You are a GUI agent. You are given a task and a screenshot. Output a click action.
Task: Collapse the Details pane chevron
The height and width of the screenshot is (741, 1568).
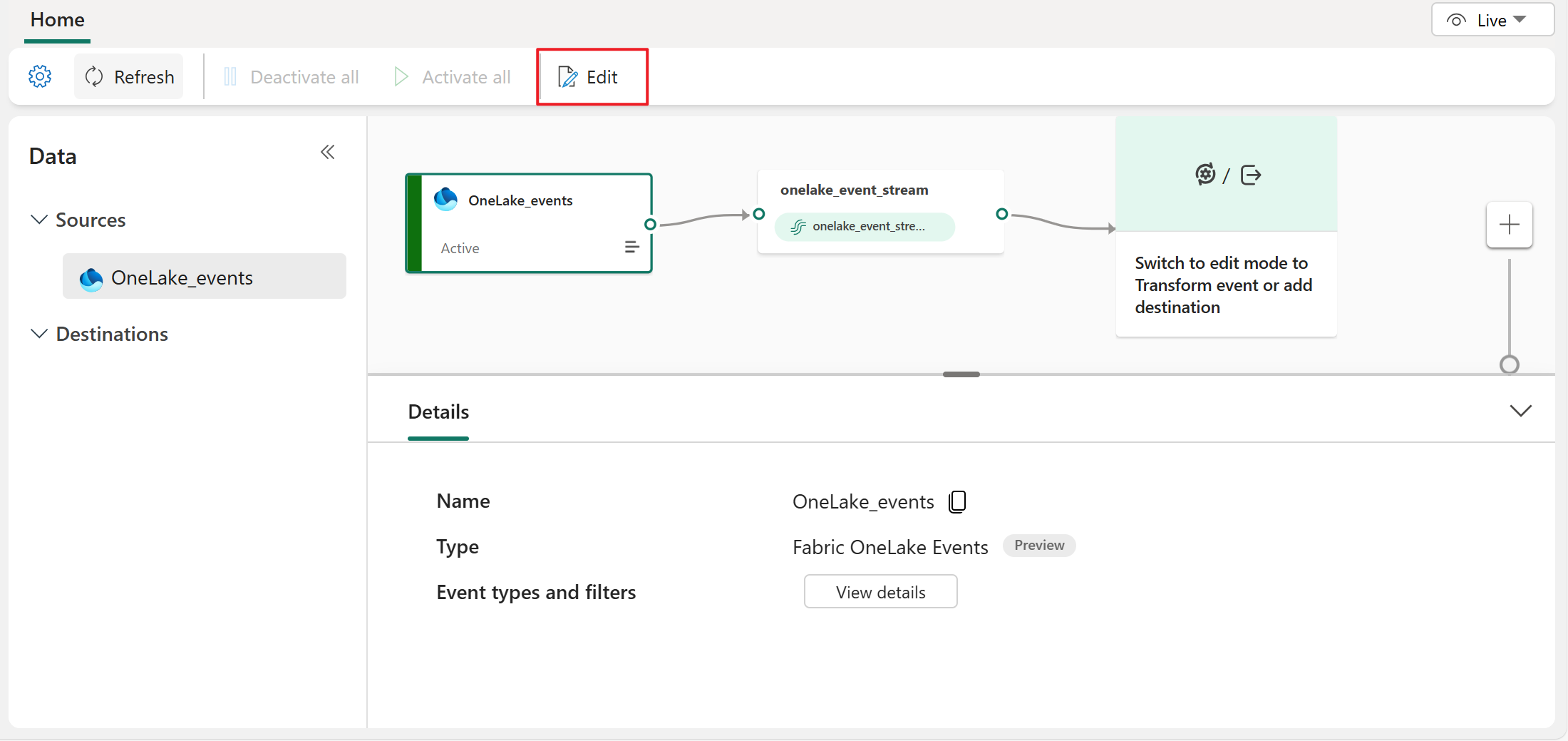click(x=1520, y=411)
